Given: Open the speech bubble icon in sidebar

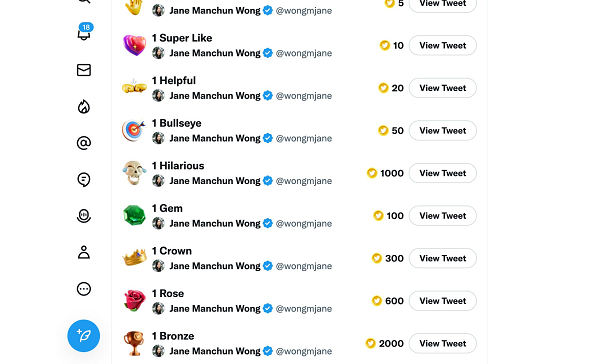Looking at the screenshot, I should coord(84,180).
